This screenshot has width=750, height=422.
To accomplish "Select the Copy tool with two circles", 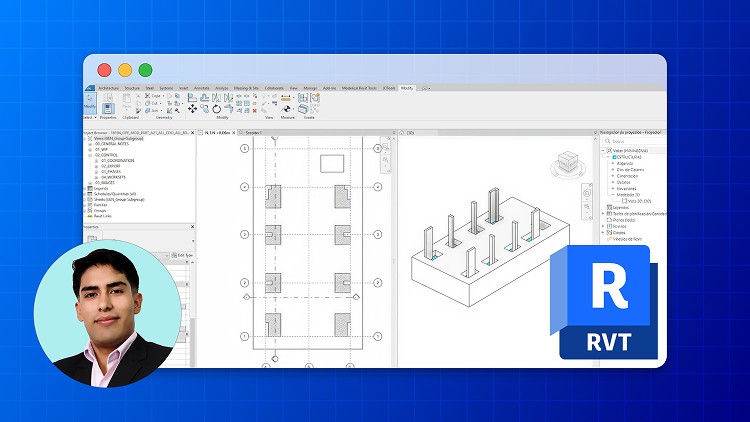I will click(x=205, y=109).
